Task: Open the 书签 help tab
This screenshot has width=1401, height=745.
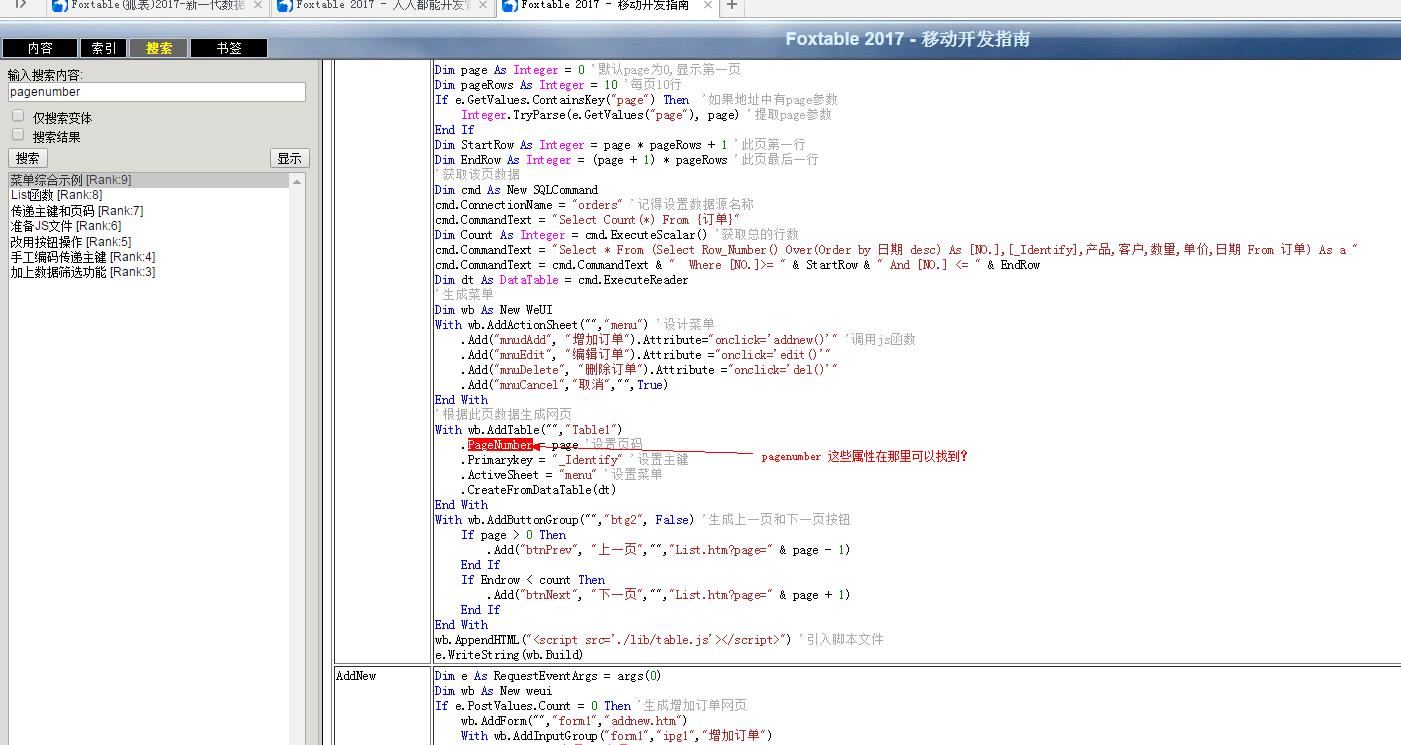Action: click(229, 48)
